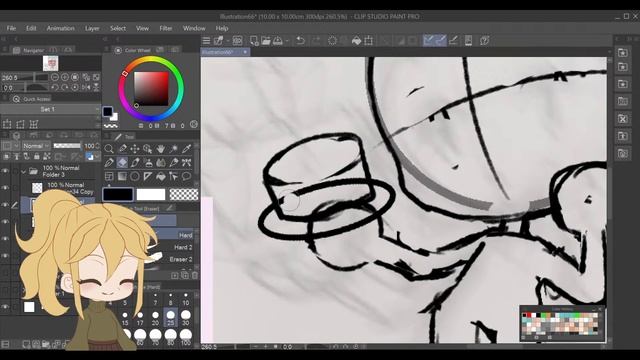This screenshot has height=360, width=640.
Task: Click the black main color swatch
Action: (x=118, y=194)
